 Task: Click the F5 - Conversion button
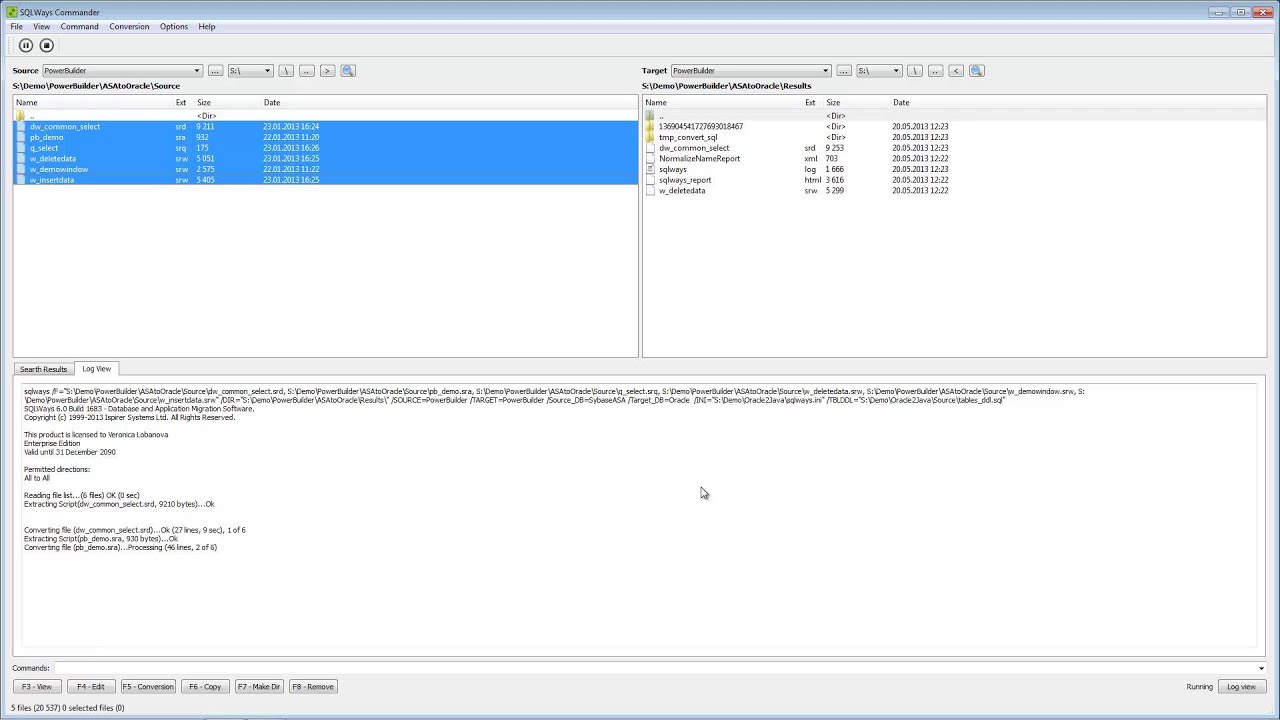coord(148,687)
